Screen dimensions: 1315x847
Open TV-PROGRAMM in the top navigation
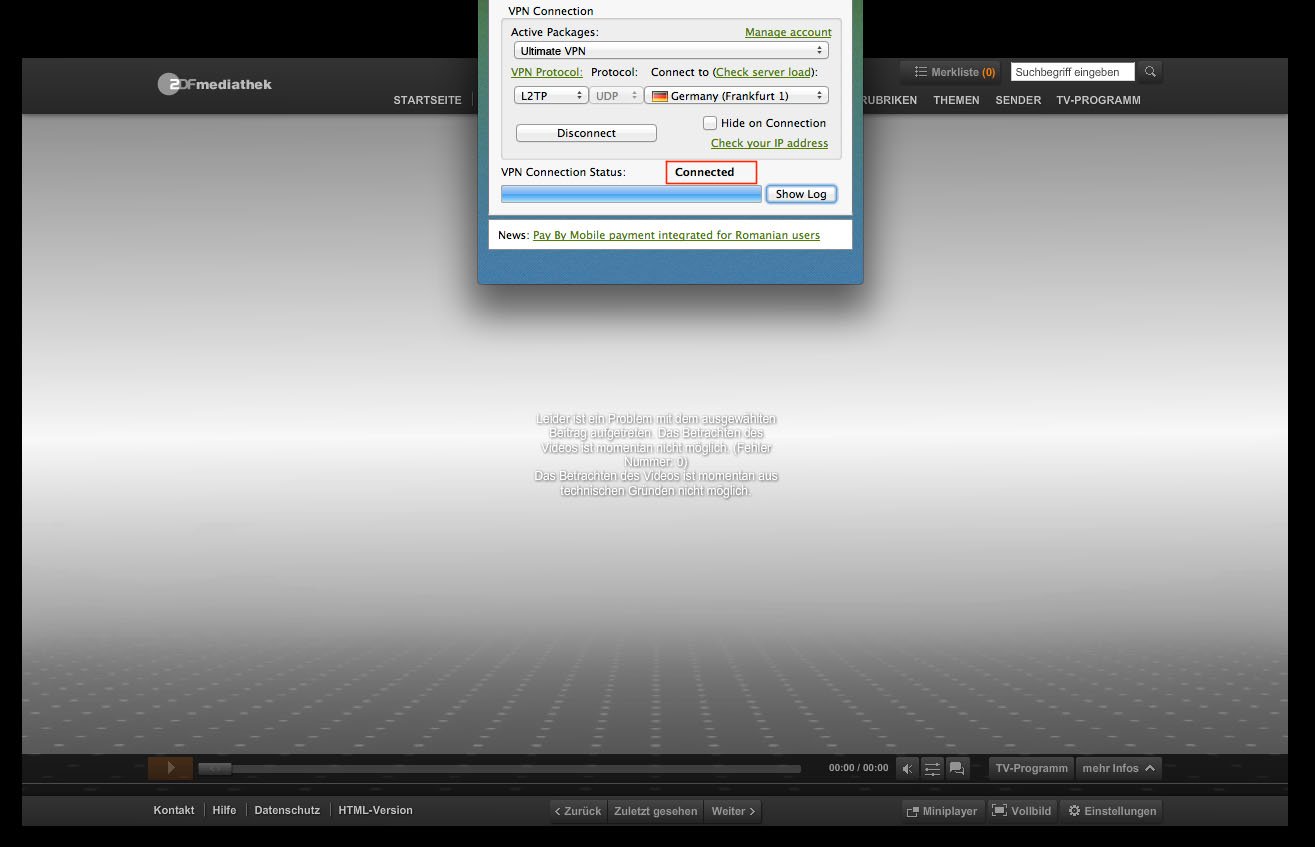[1098, 100]
